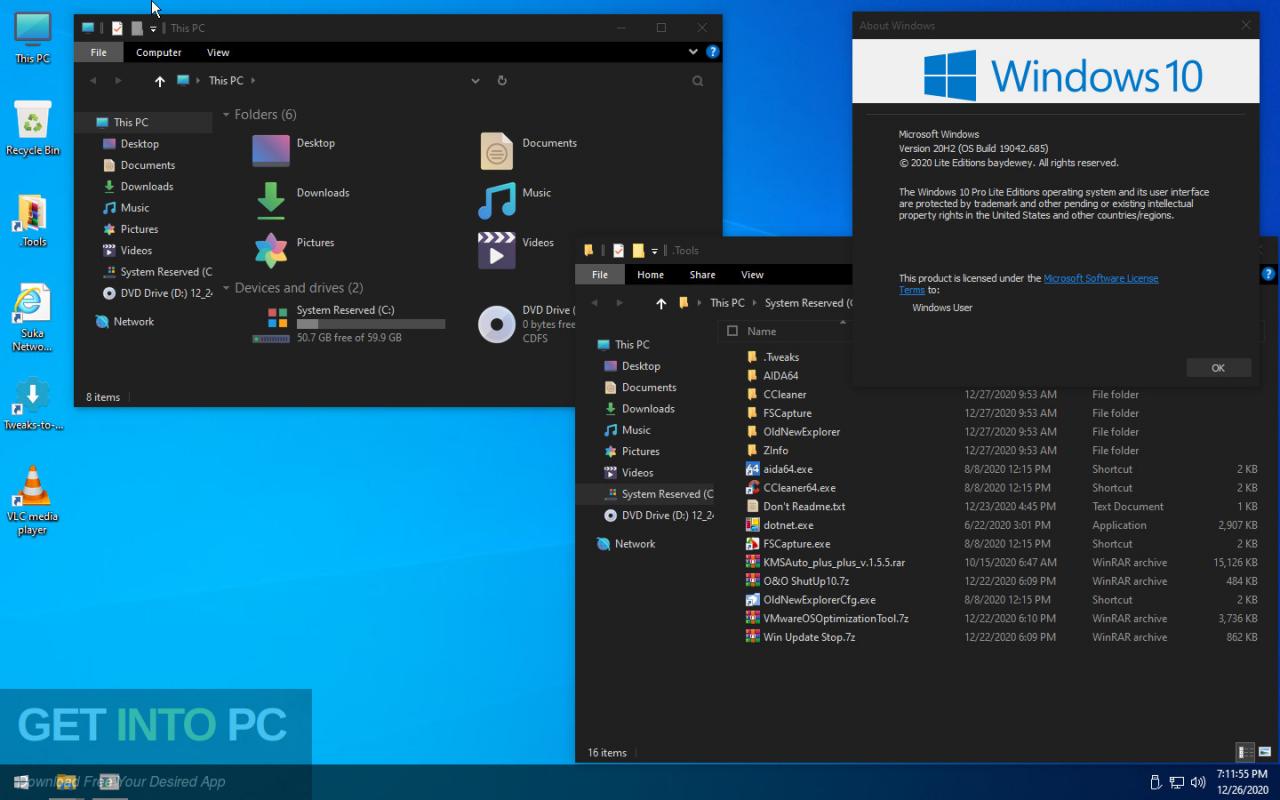Select System Reserved (C:) in This PC navigation pane

pyautogui.click(x=158, y=272)
